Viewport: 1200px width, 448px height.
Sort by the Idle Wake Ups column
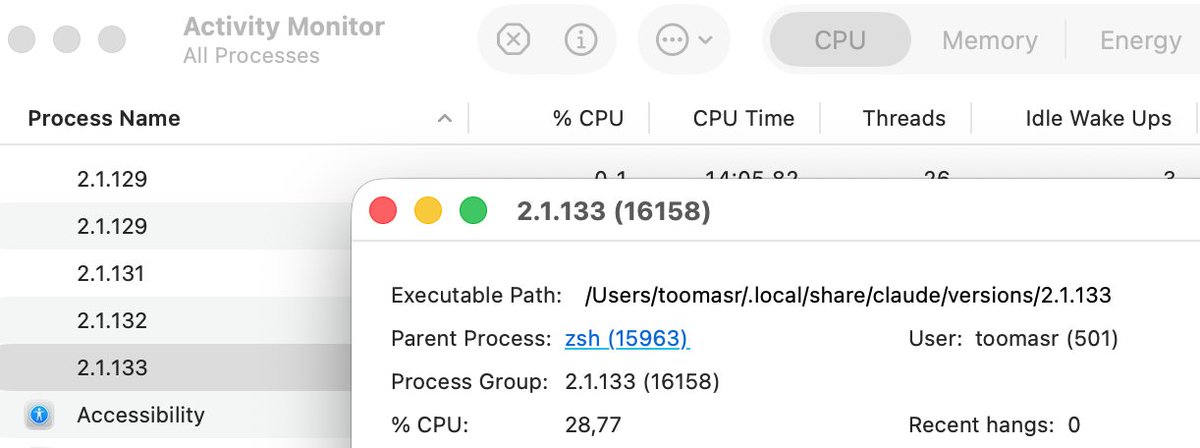1098,118
